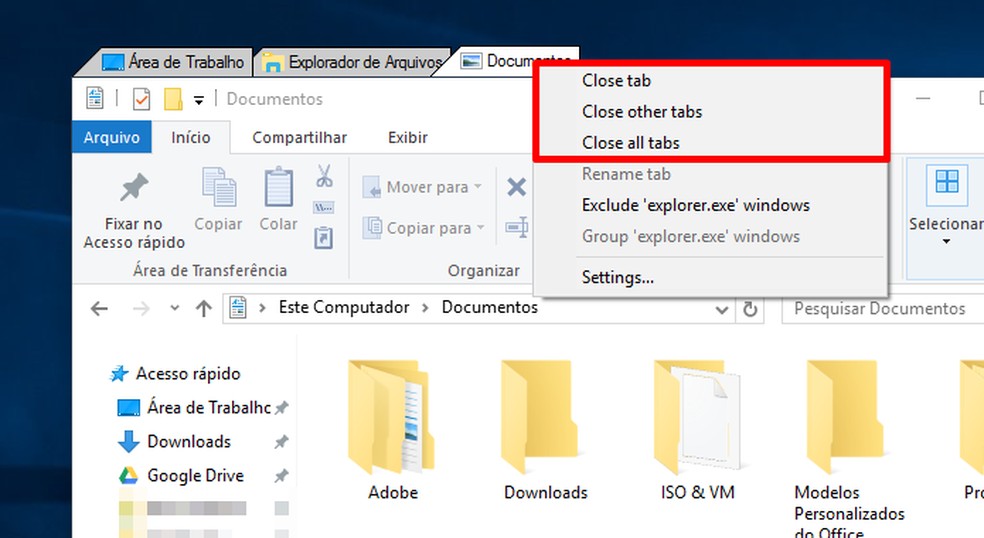Viewport: 984px width, 538px height.
Task: Click the new folder icon in quick access toolbar
Action: pos(173,99)
